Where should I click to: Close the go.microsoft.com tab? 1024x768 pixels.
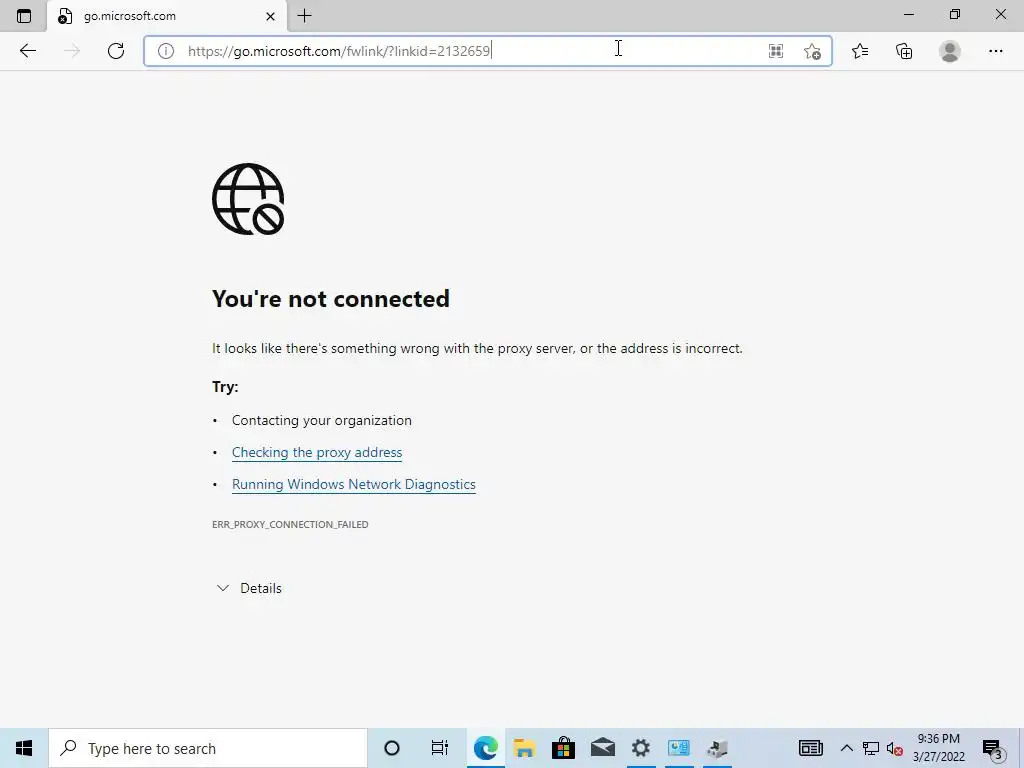point(270,16)
